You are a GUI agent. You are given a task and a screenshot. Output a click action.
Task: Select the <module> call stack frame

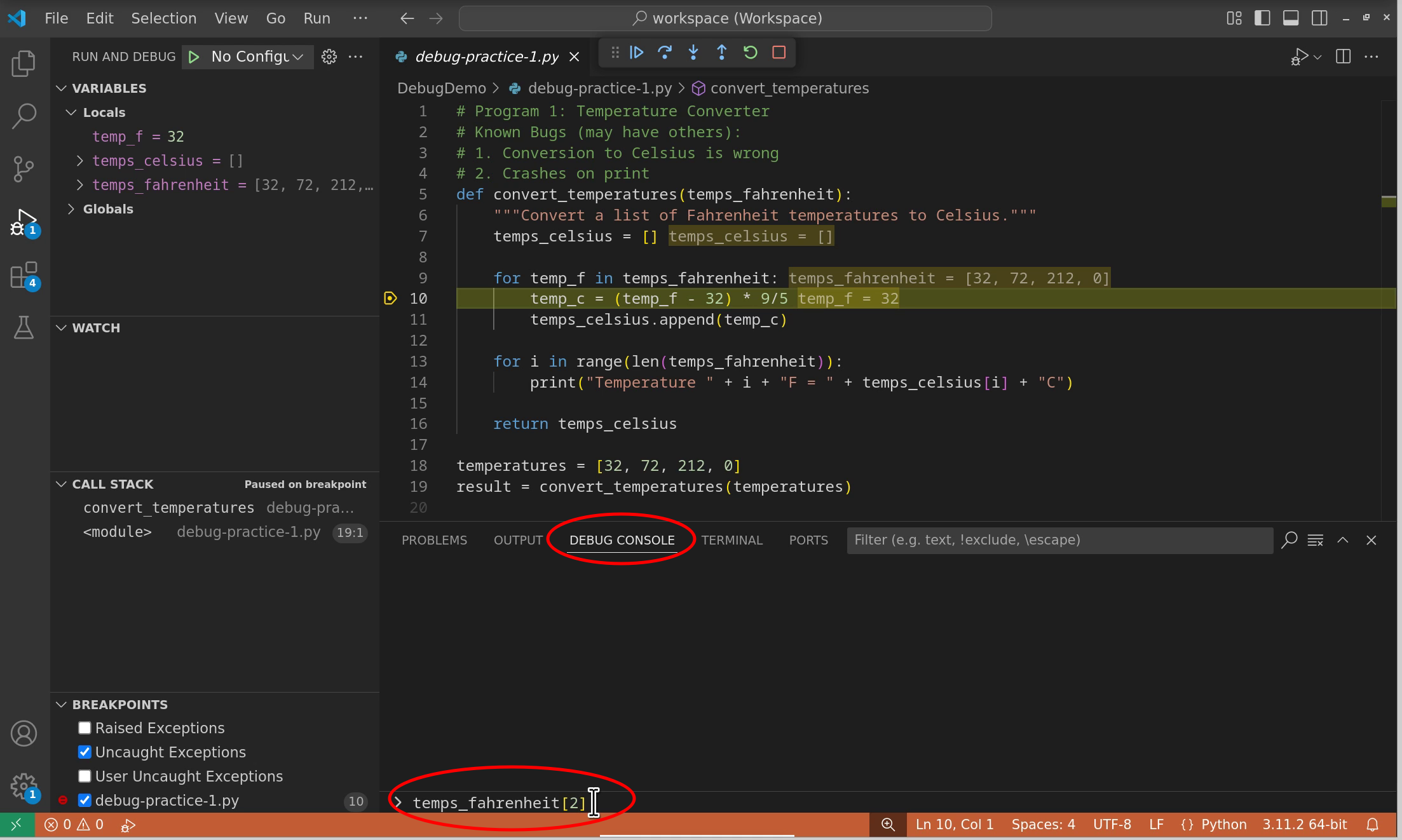click(118, 532)
